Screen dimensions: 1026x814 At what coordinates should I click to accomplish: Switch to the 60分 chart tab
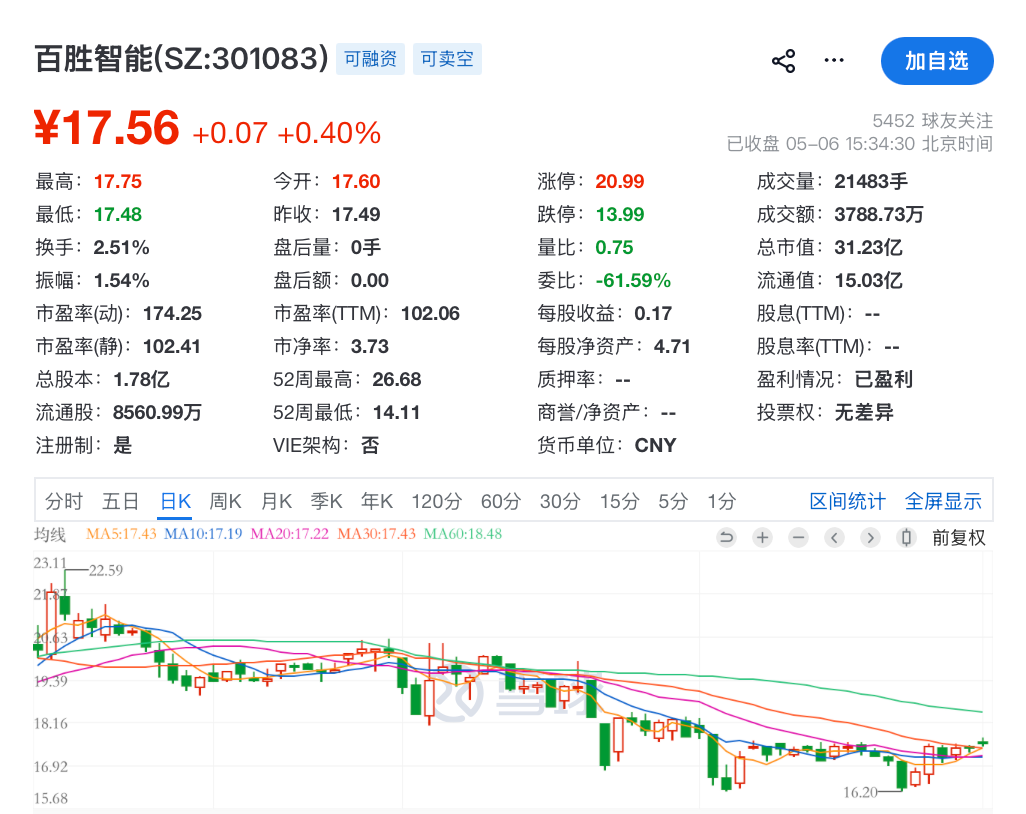[501, 502]
